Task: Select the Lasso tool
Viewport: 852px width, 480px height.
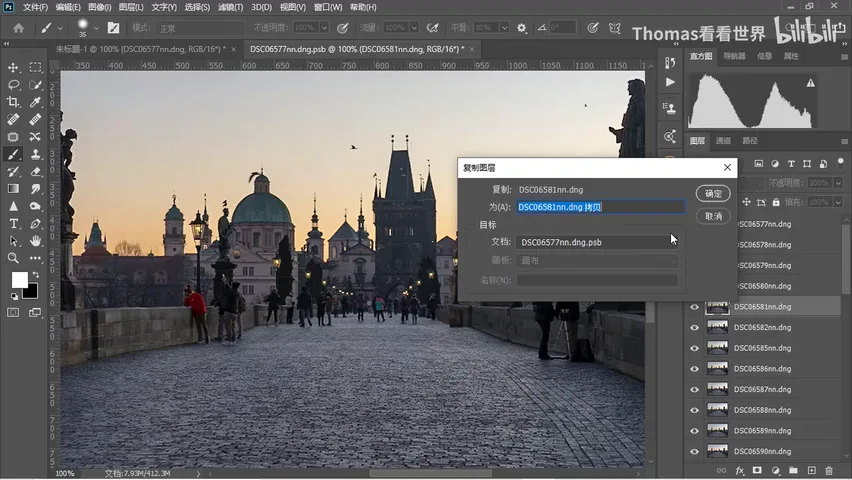Action: [x=13, y=85]
